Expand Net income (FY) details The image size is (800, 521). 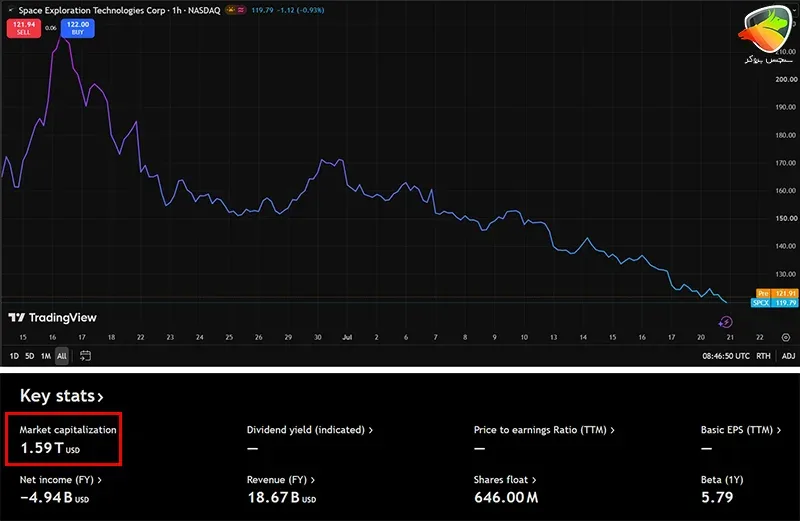(60, 480)
